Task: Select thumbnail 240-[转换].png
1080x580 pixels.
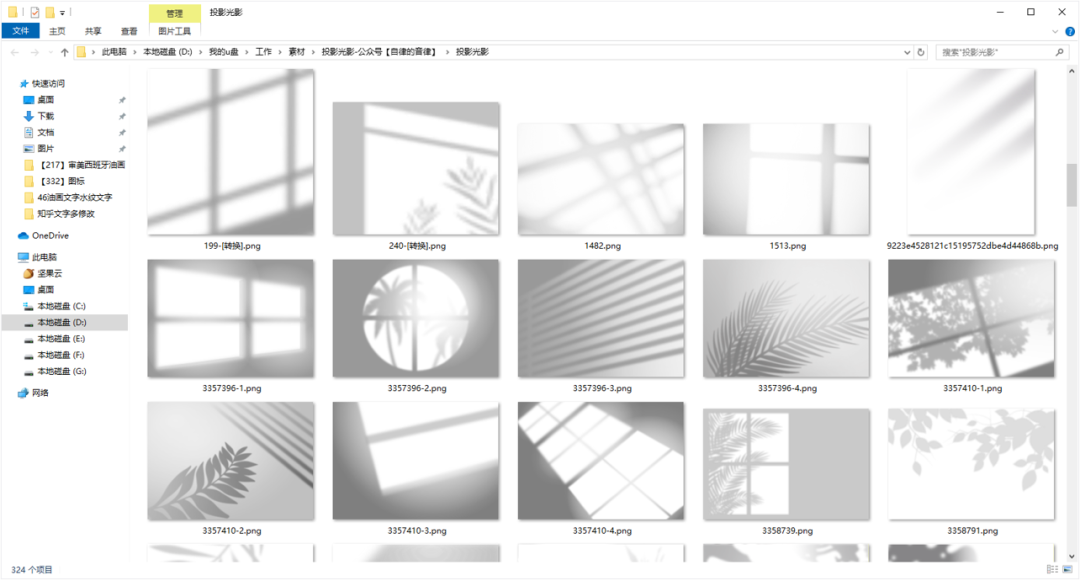Action: (416, 169)
